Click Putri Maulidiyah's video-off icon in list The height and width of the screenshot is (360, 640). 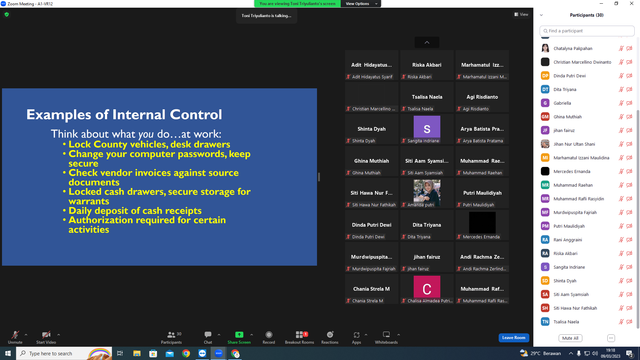pyautogui.click(x=629, y=226)
